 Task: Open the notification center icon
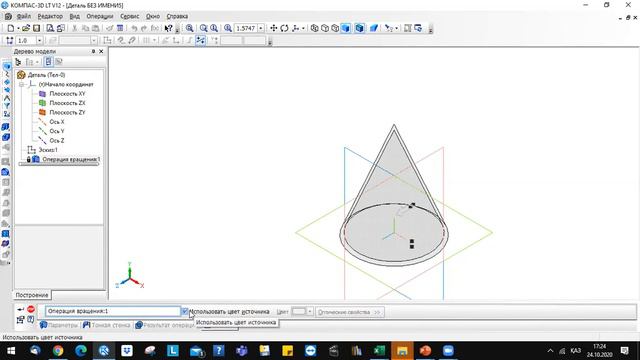tap(624, 351)
